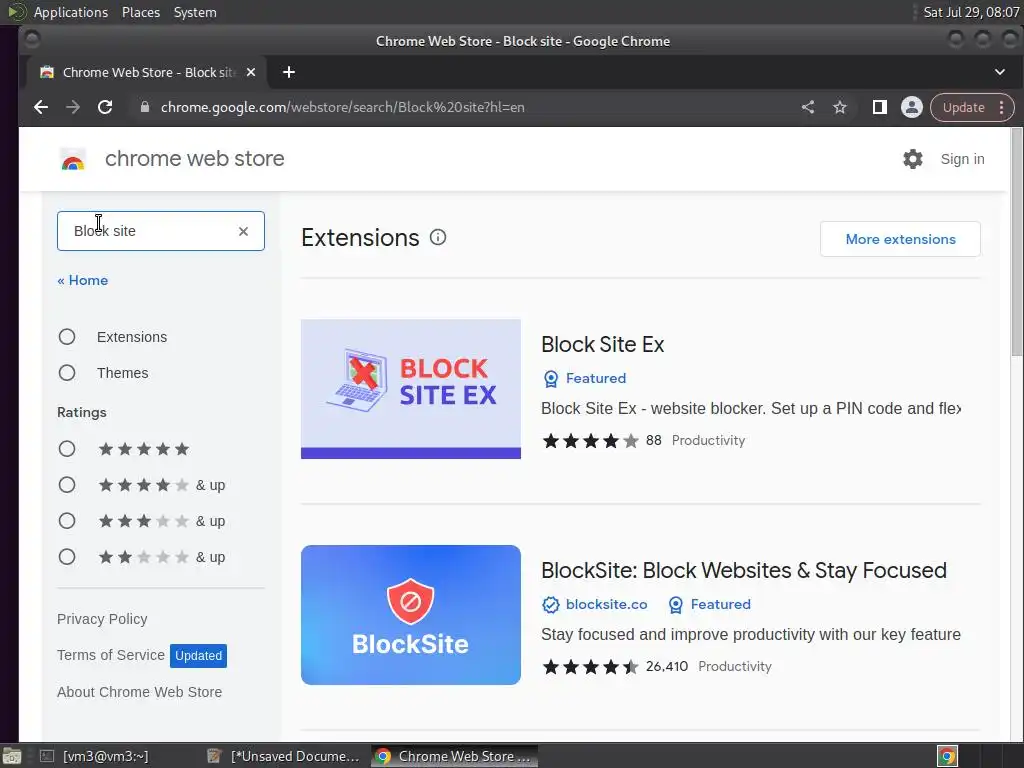Click BlockSite rating count 26,410

coord(666,667)
